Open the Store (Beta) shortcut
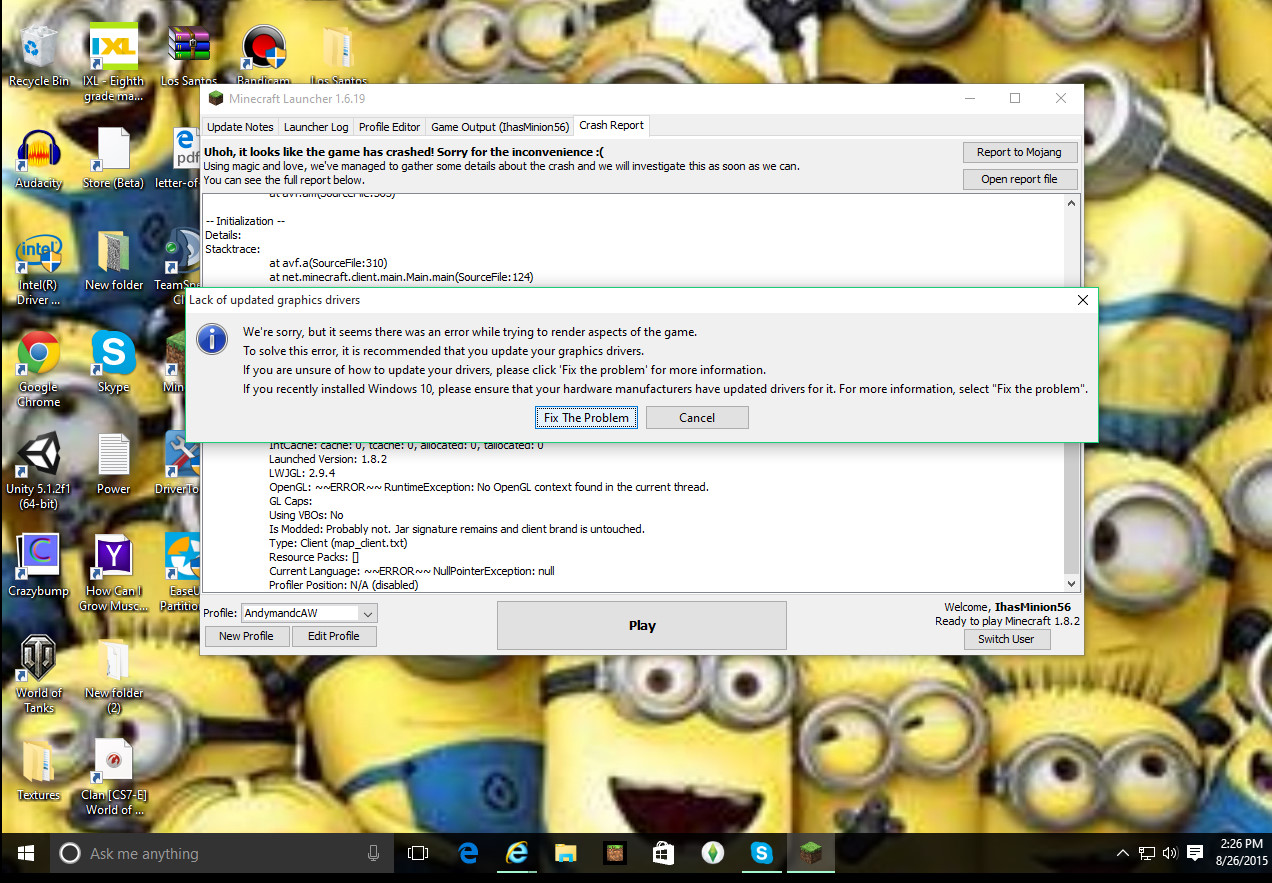 click(113, 158)
